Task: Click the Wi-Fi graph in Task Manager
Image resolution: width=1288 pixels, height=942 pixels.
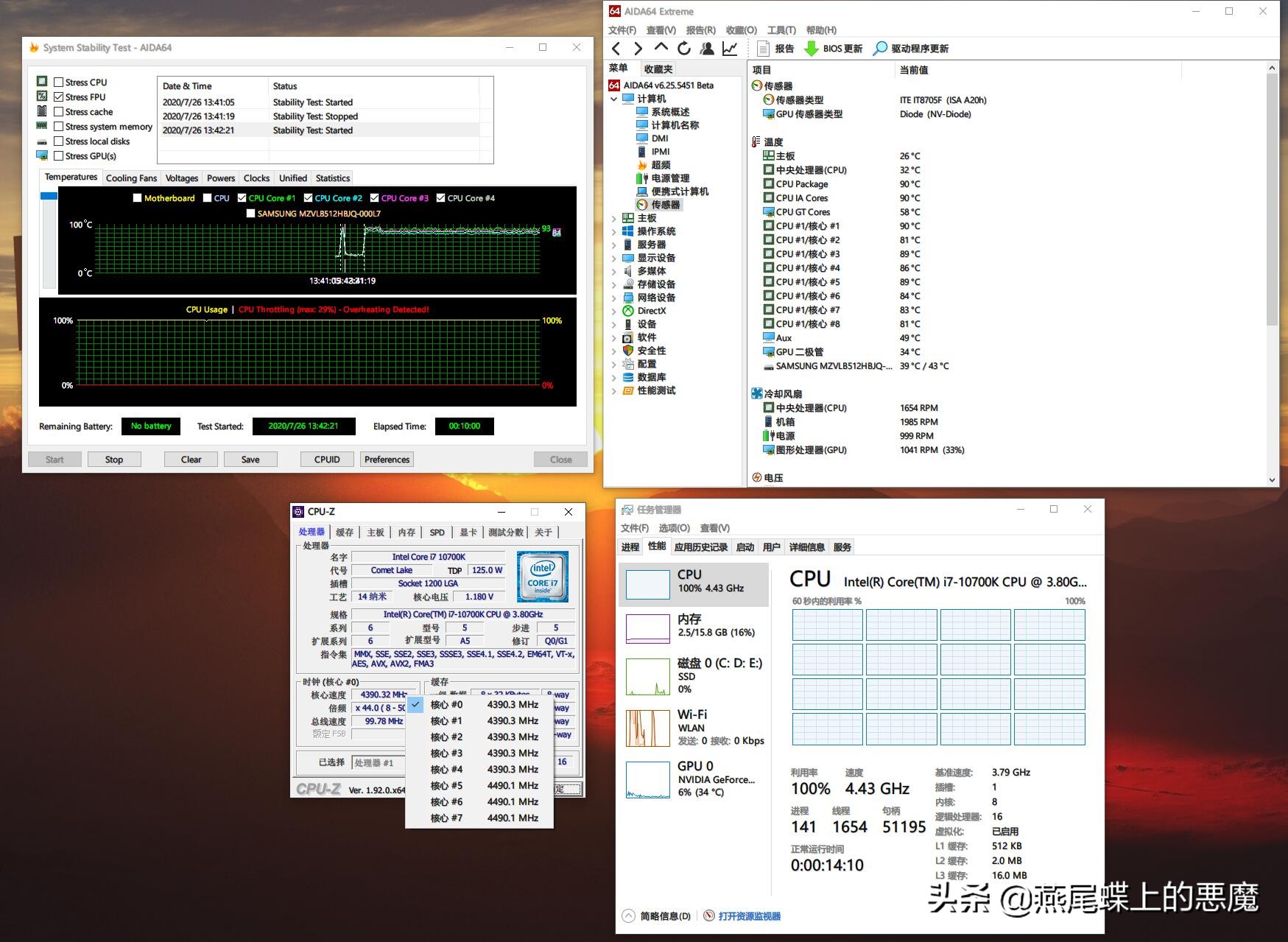Action: coord(647,728)
